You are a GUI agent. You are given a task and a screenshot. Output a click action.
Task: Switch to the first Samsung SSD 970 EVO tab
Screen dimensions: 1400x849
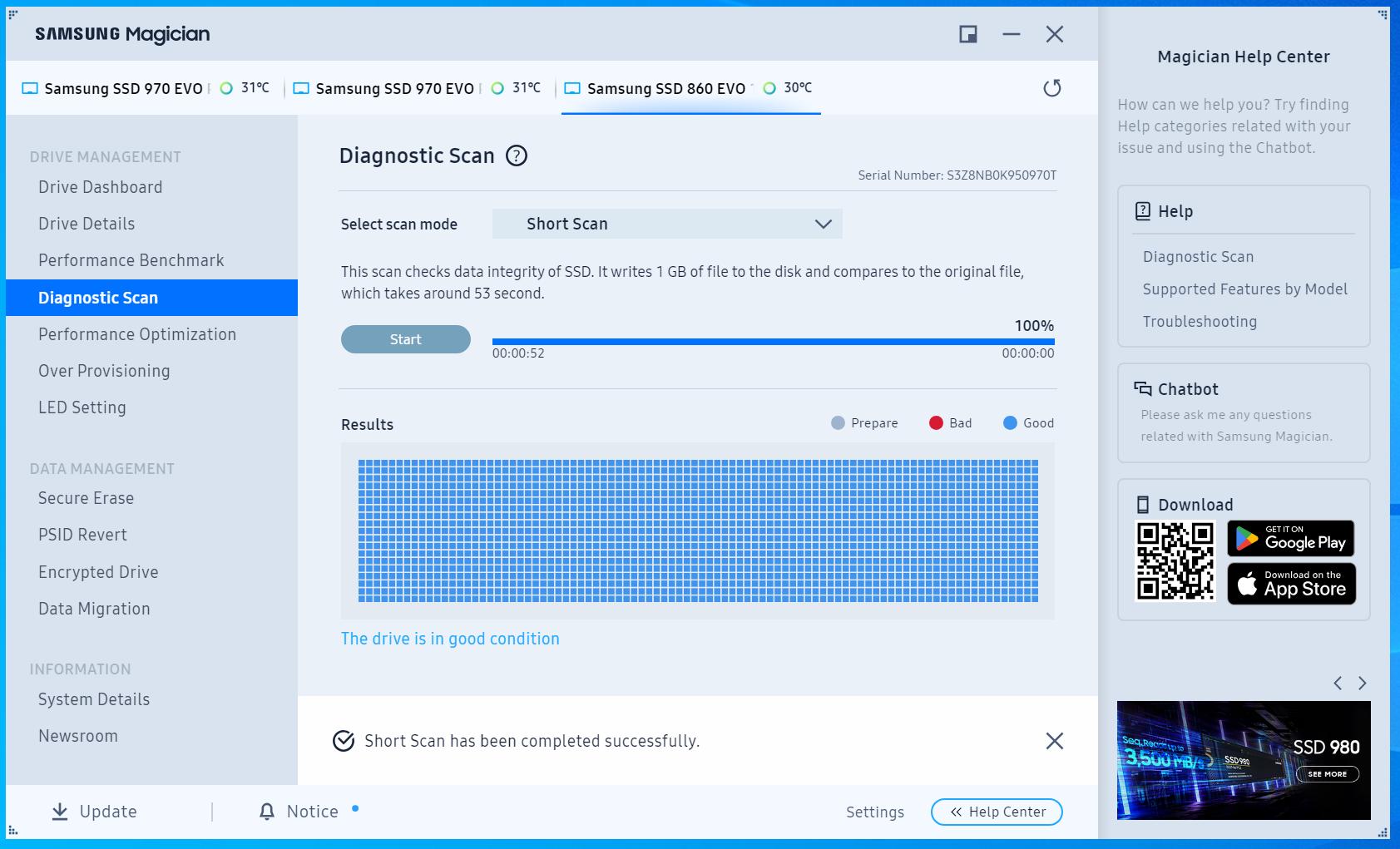123,88
